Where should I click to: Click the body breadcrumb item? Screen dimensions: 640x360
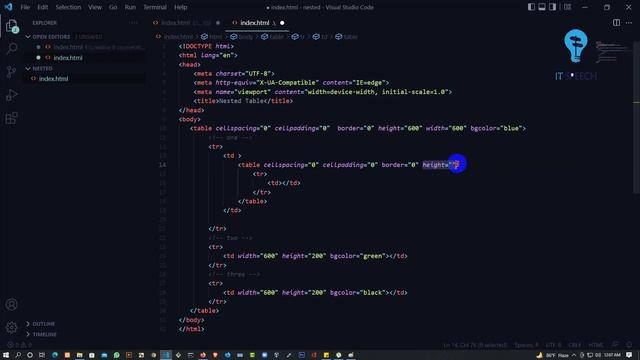coord(242,37)
